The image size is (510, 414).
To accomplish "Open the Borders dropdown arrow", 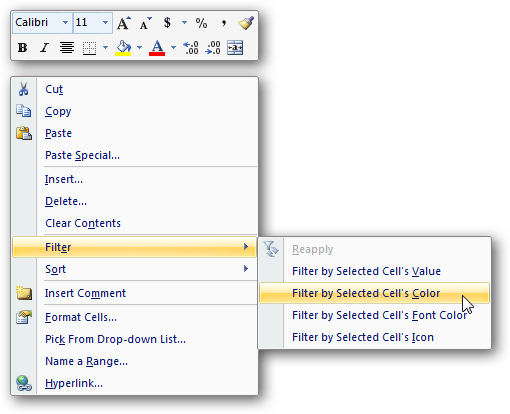I will 105,48.
